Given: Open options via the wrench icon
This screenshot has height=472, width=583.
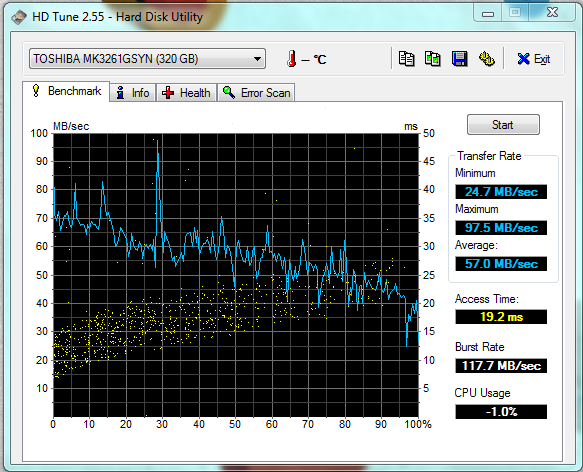Looking at the screenshot, I should 486,59.
